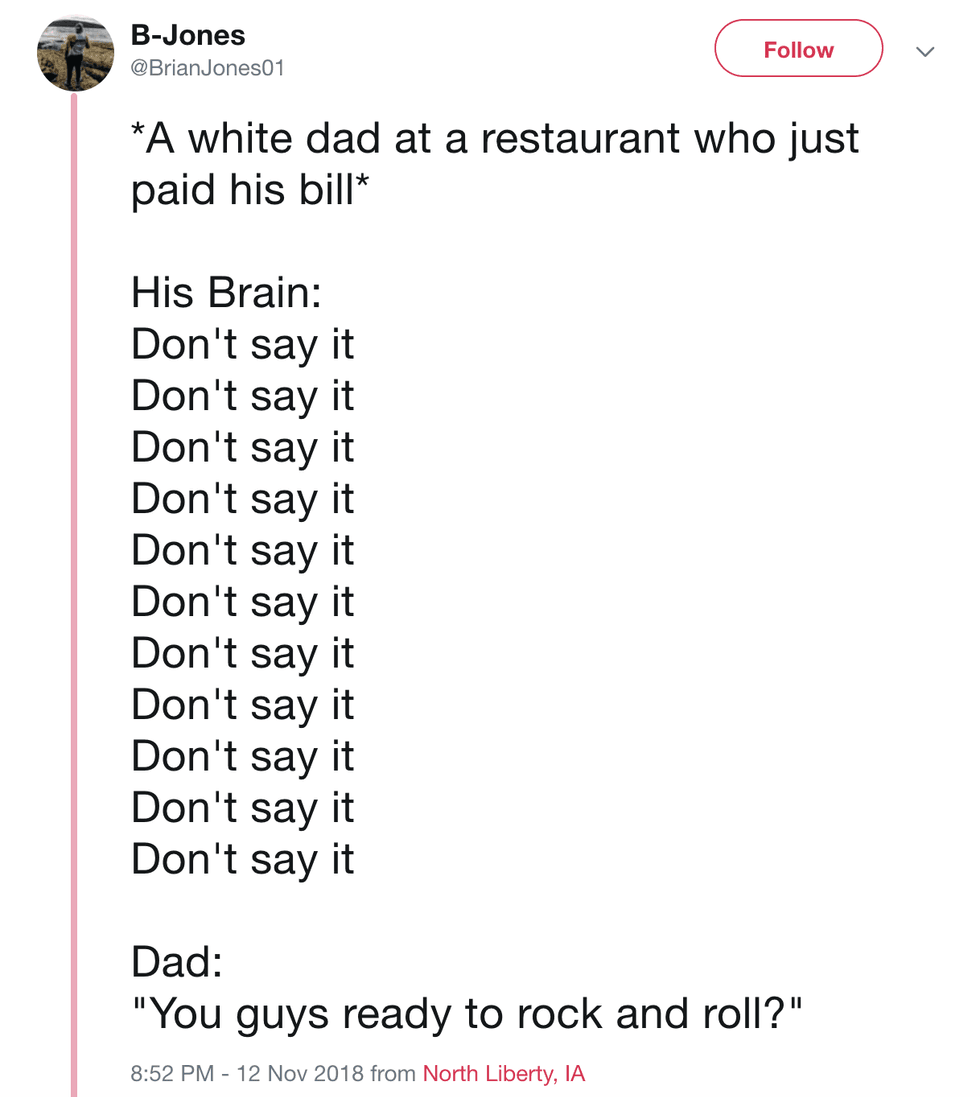Click the "His Brain:" label text

coord(226,292)
